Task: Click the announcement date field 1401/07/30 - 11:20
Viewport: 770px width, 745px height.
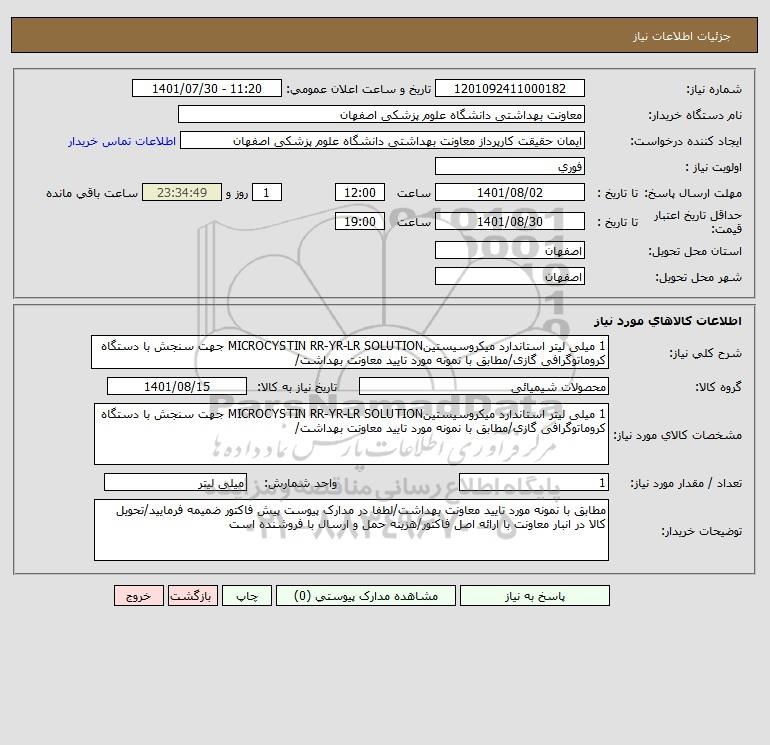Action: point(207,88)
